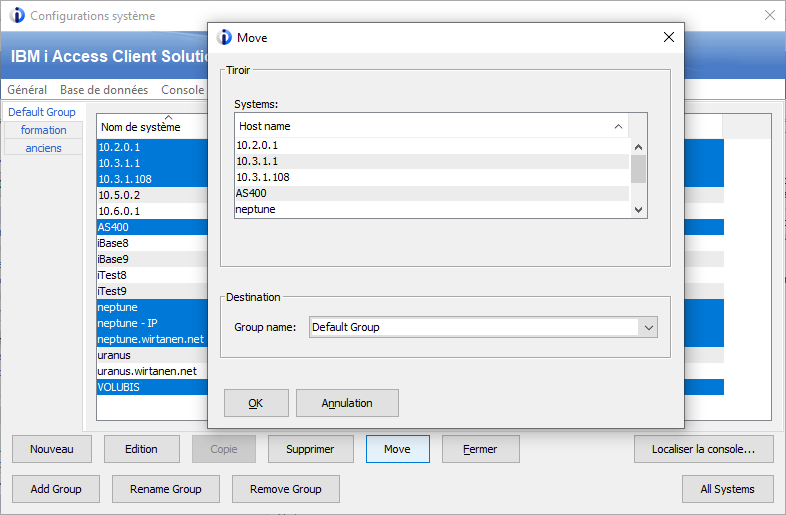Select iTest8 in main system list
The height and width of the screenshot is (515, 786).
(152, 275)
